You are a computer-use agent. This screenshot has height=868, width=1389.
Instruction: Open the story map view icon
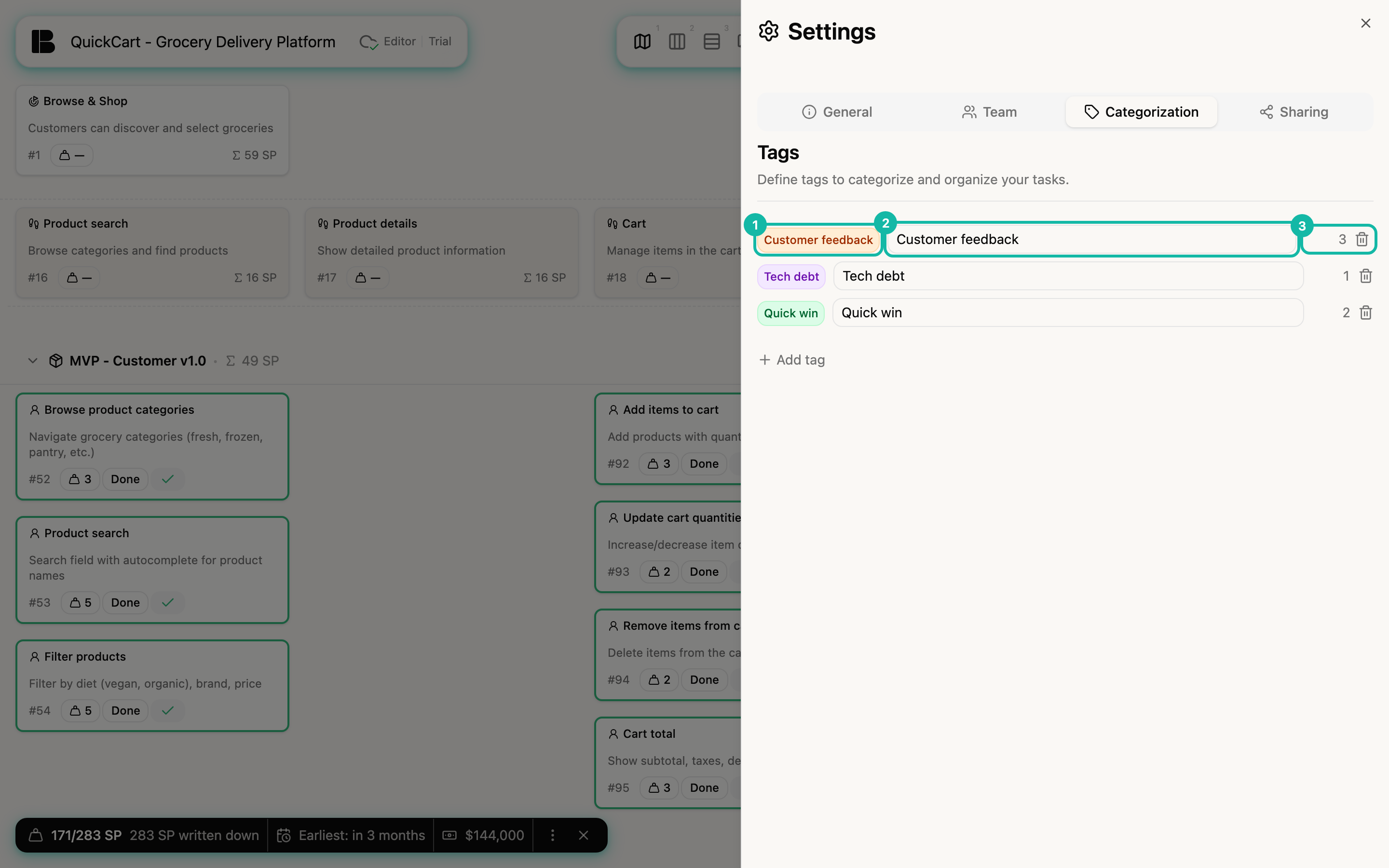(x=642, y=41)
